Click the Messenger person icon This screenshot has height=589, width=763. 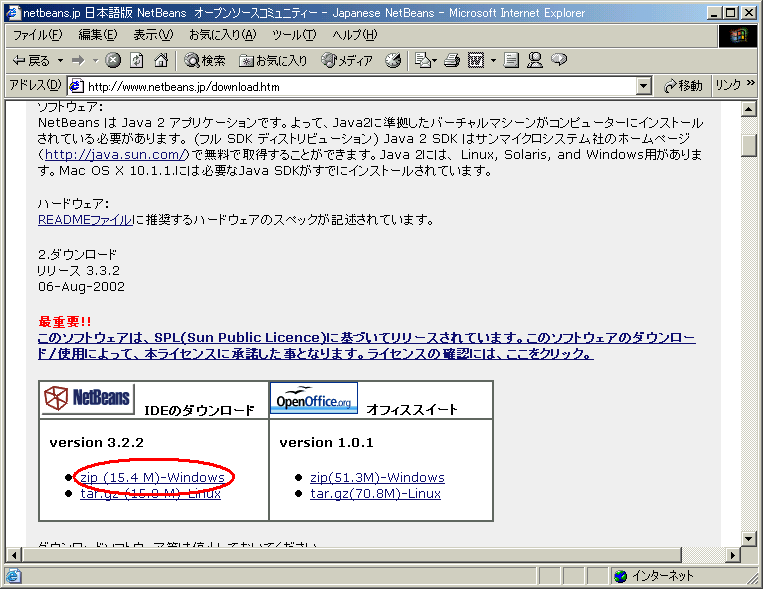click(535, 60)
